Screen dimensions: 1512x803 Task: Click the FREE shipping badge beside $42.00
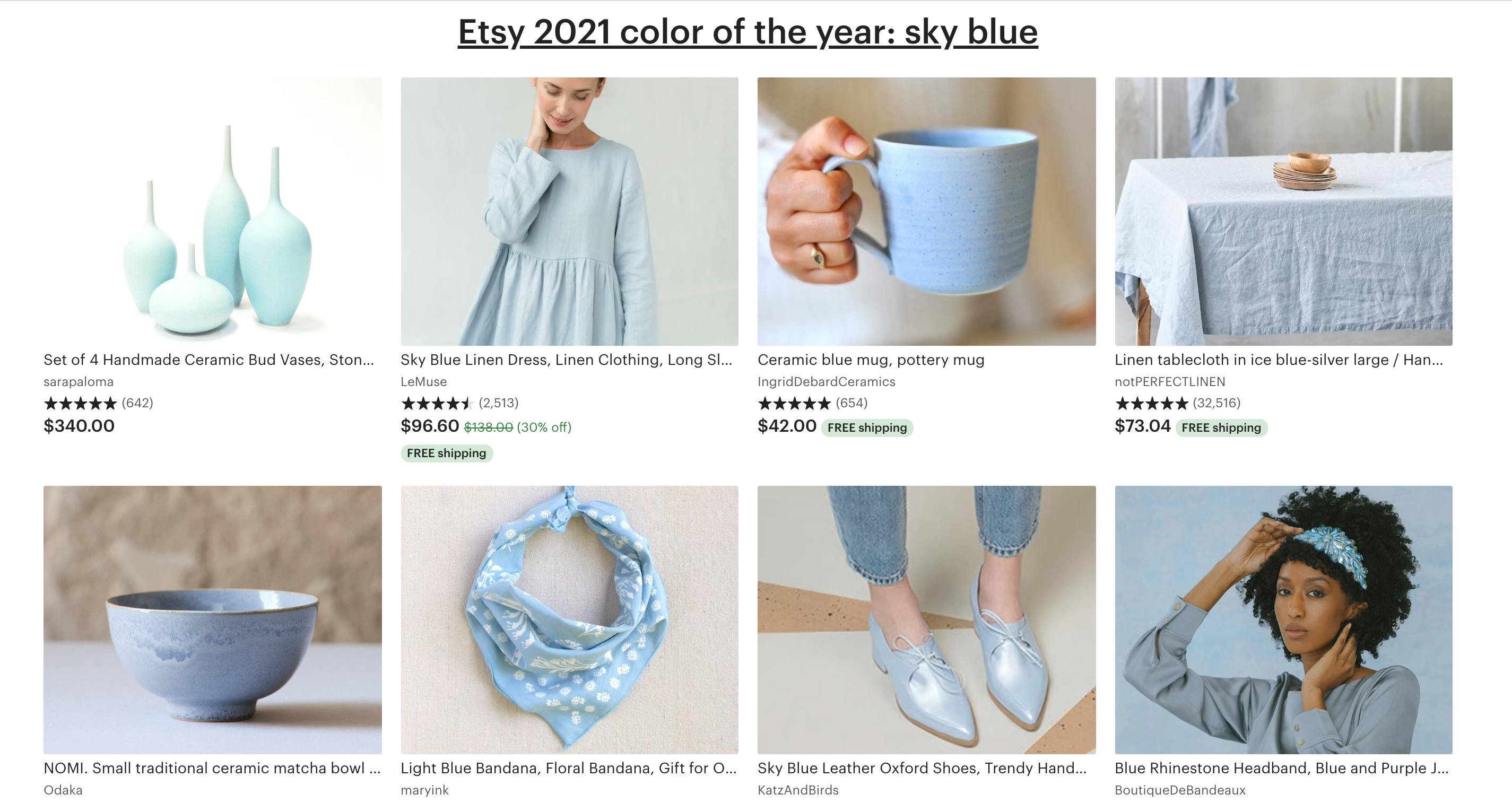click(x=867, y=427)
